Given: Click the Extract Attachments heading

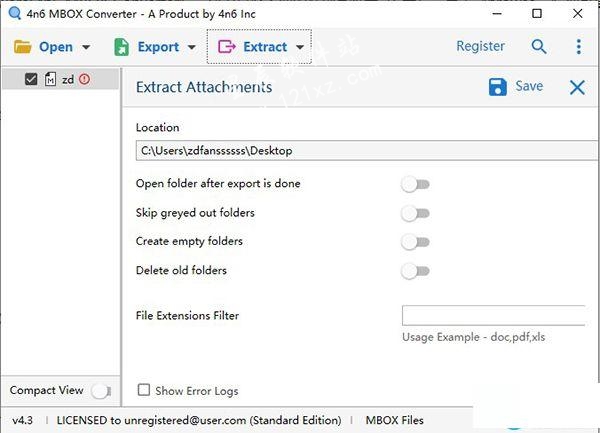Looking at the screenshot, I should click(204, 87).
